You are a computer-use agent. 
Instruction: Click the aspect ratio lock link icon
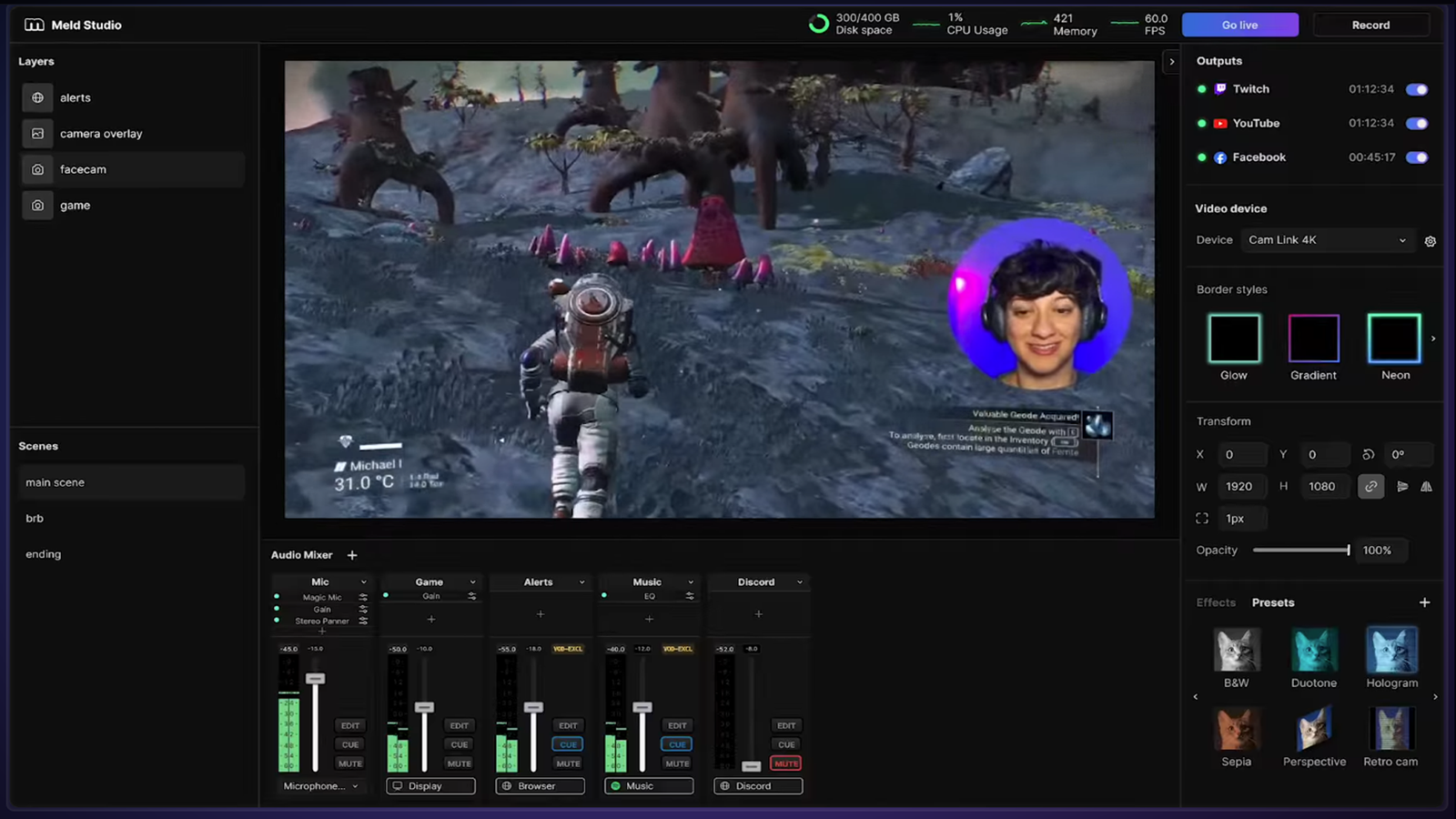(x=1370, y=487)
